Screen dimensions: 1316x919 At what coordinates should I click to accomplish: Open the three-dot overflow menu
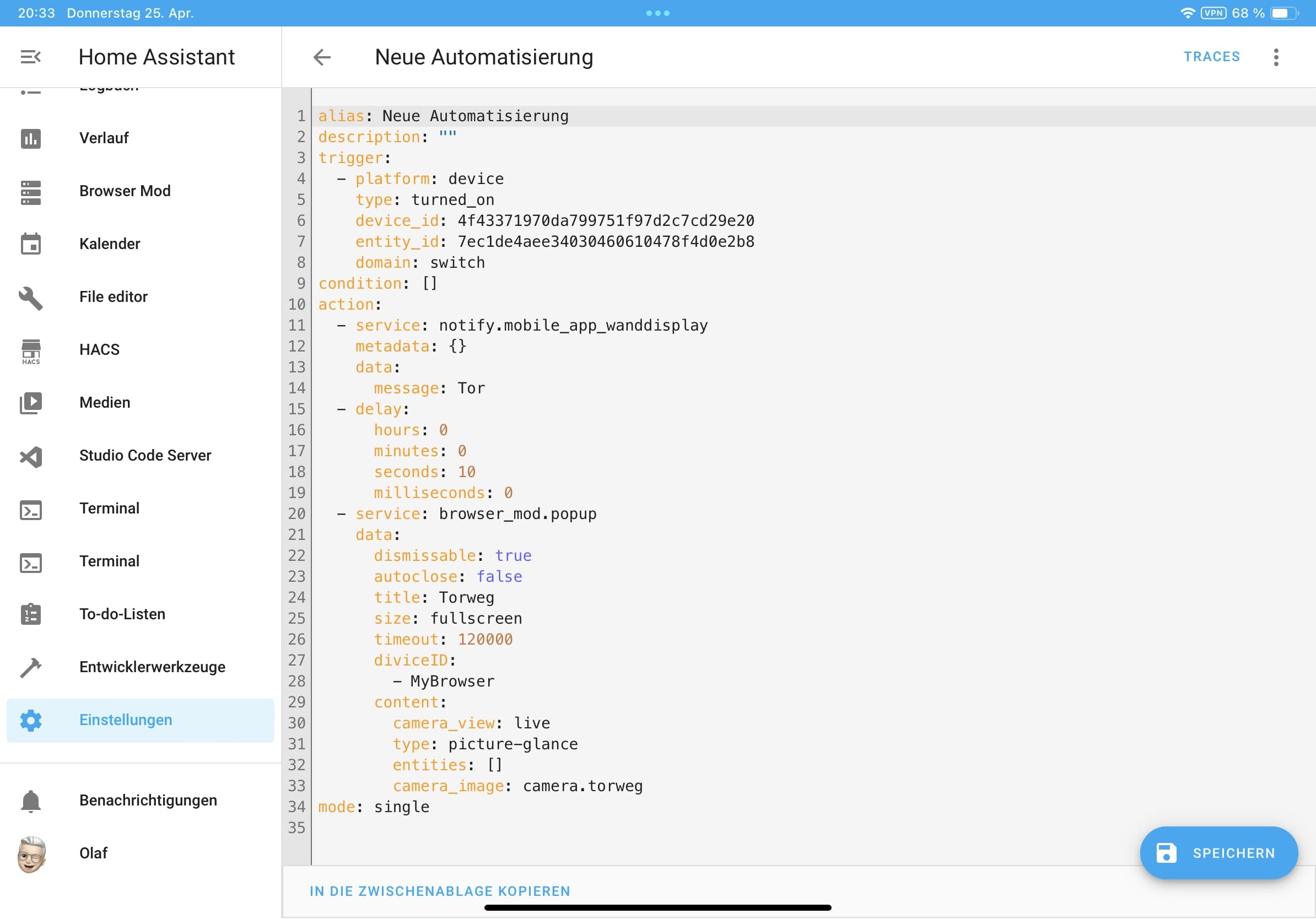1276,57
